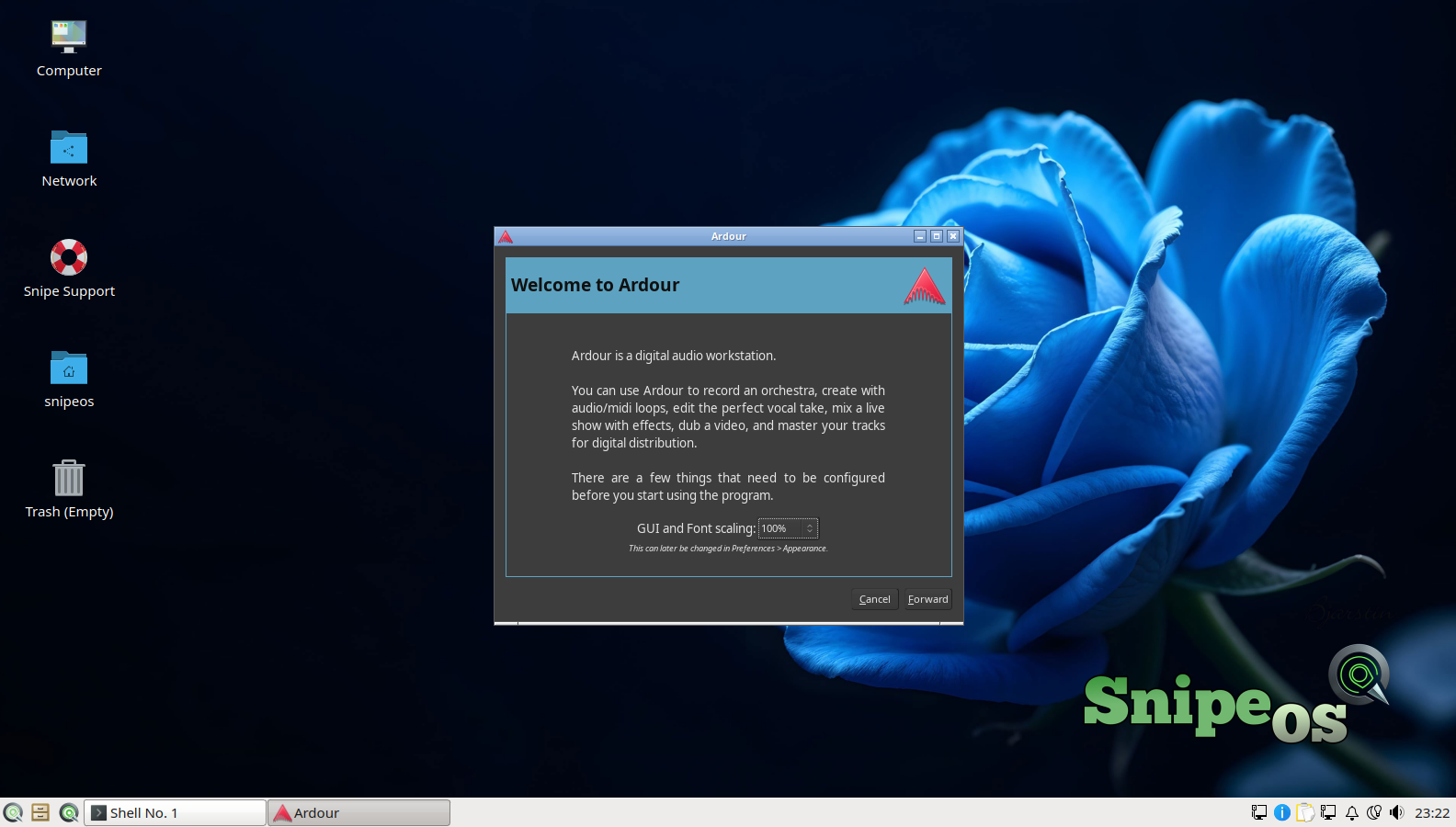Open the moon and lightbulb power tray icon
Image resolution: width=1456 pixels, height=827 pixels.
tap(1374, 812)
